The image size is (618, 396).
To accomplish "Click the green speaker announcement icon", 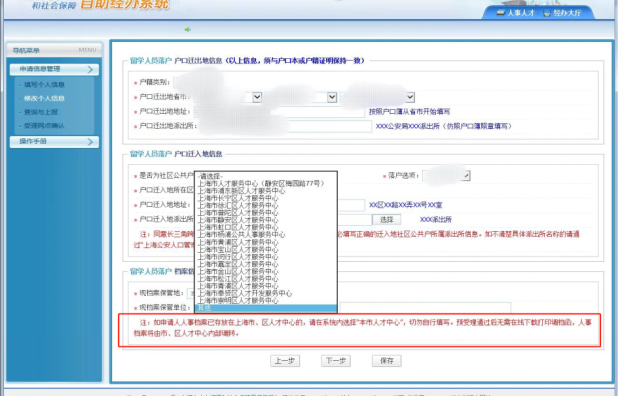I will 188,30.
